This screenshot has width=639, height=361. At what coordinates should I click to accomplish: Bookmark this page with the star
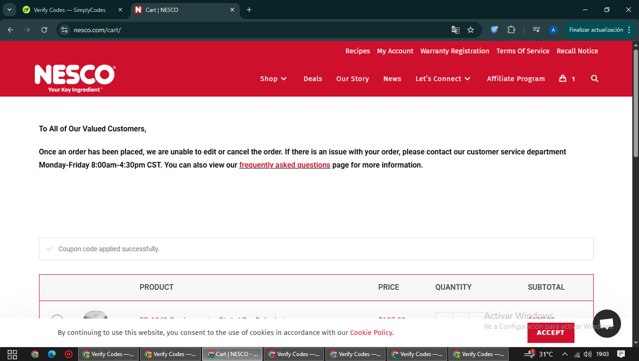pos(471,30)
